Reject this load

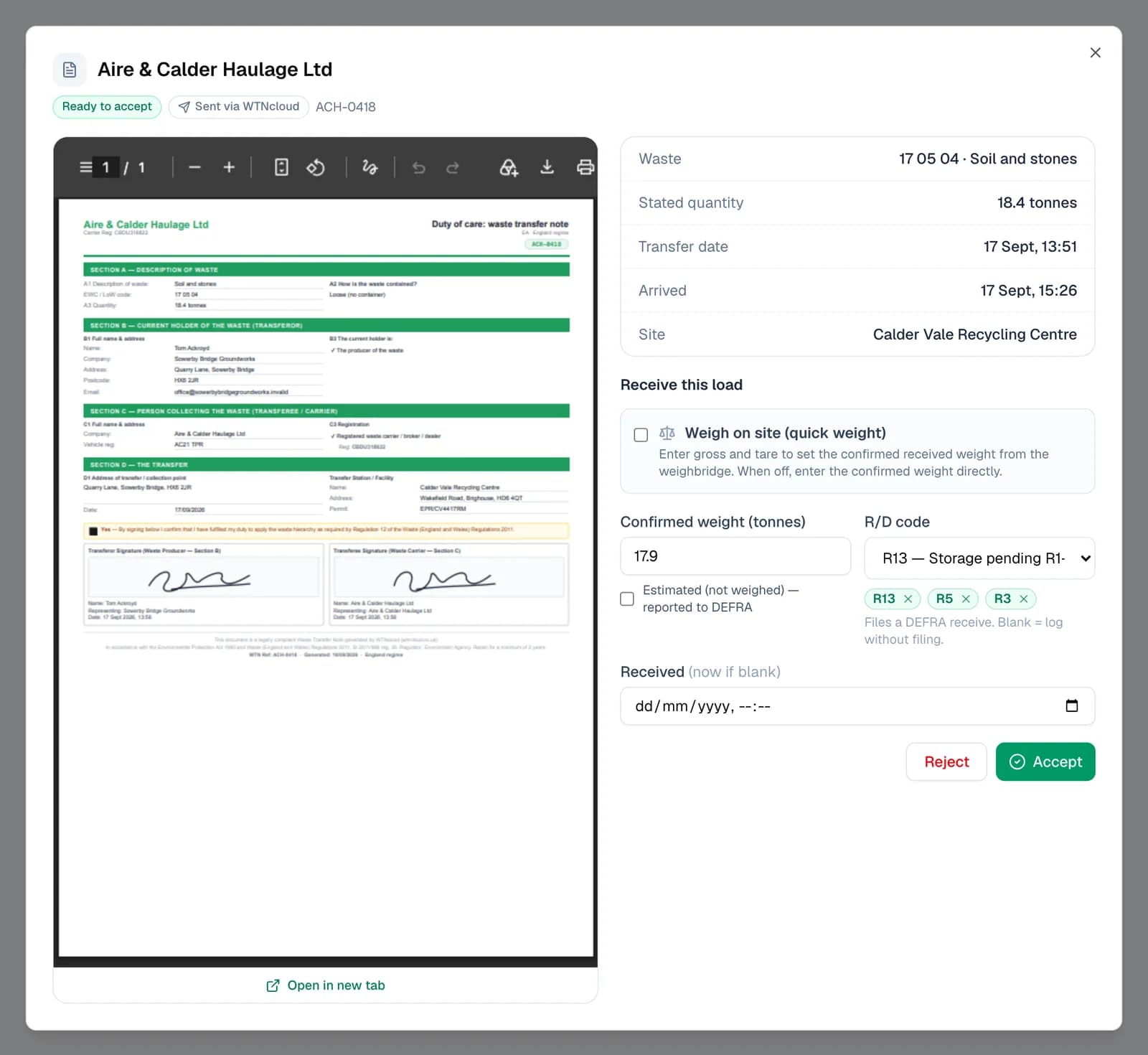946,761
